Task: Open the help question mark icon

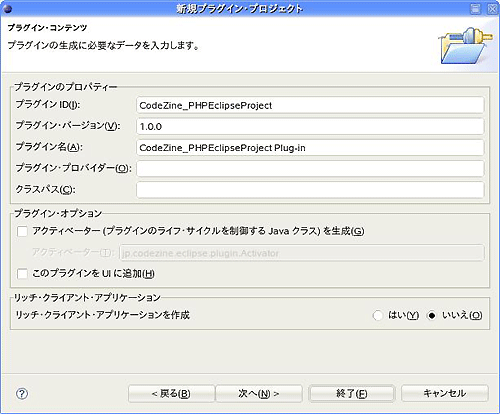Action: [x=22, y=394]
